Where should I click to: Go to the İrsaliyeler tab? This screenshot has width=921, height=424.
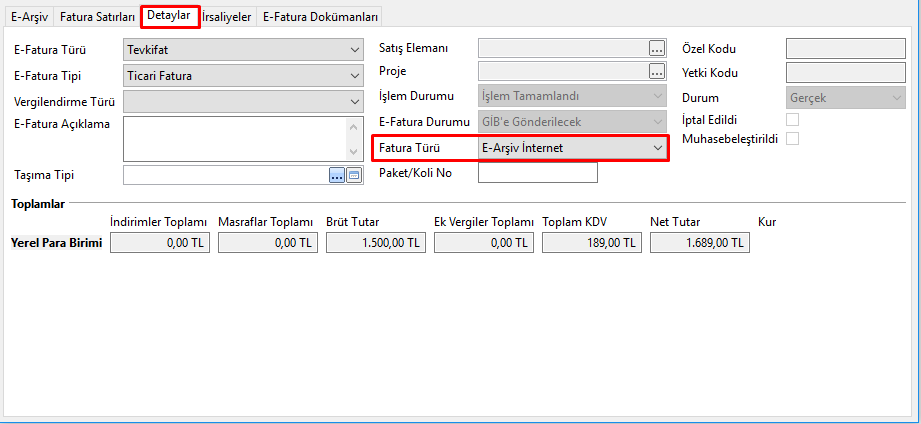[x=227, y=17]
